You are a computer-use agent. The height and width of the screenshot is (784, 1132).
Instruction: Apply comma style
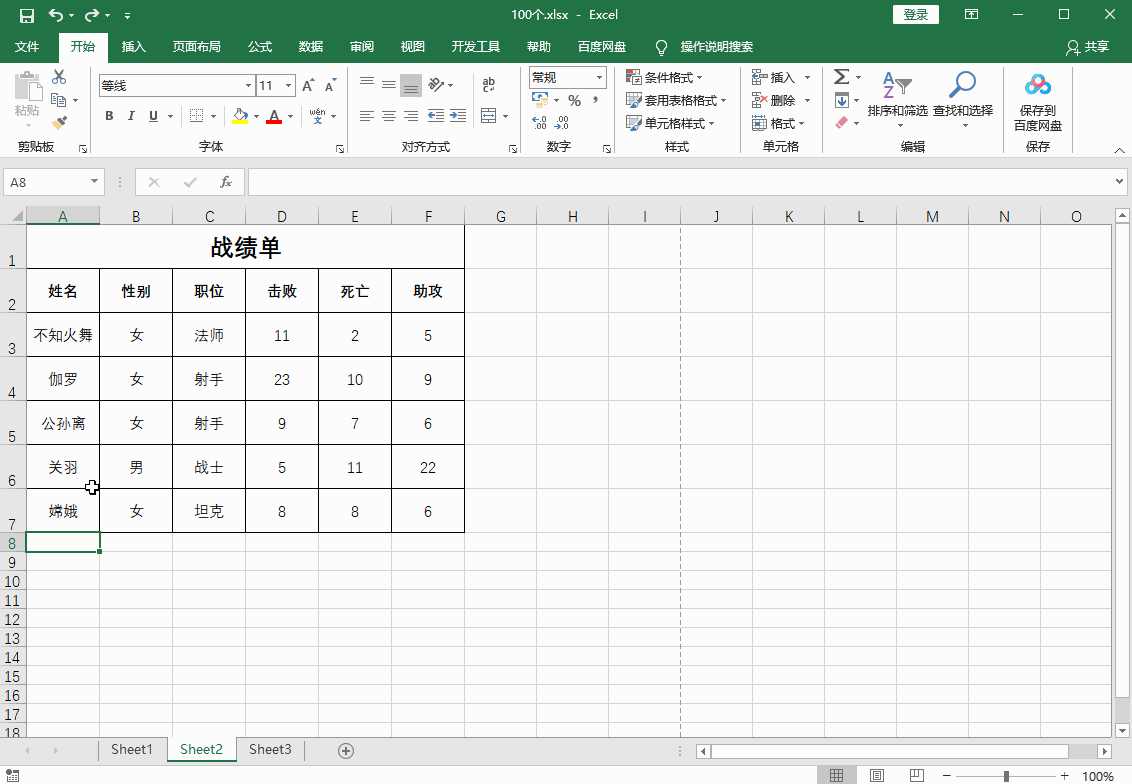click(x=596, y=100)
